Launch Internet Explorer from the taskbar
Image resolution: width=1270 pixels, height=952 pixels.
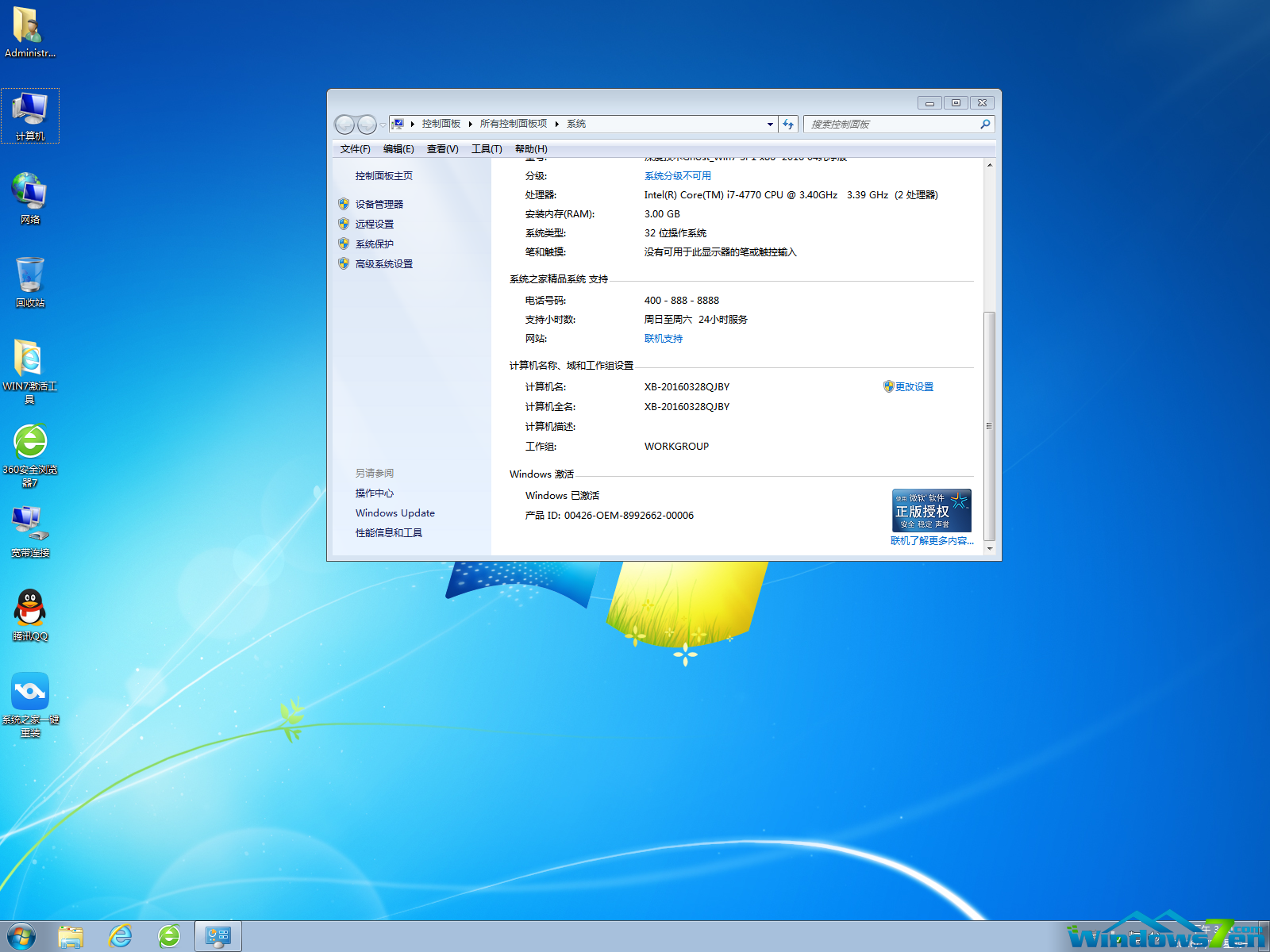pos(120,937)
